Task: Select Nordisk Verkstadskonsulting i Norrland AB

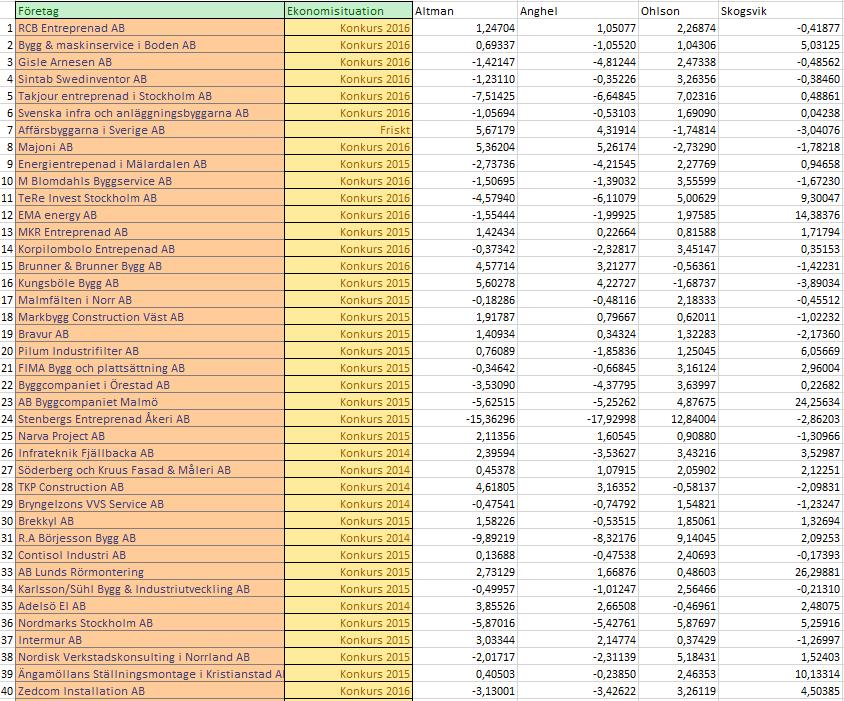Action: tap(150, 657)
